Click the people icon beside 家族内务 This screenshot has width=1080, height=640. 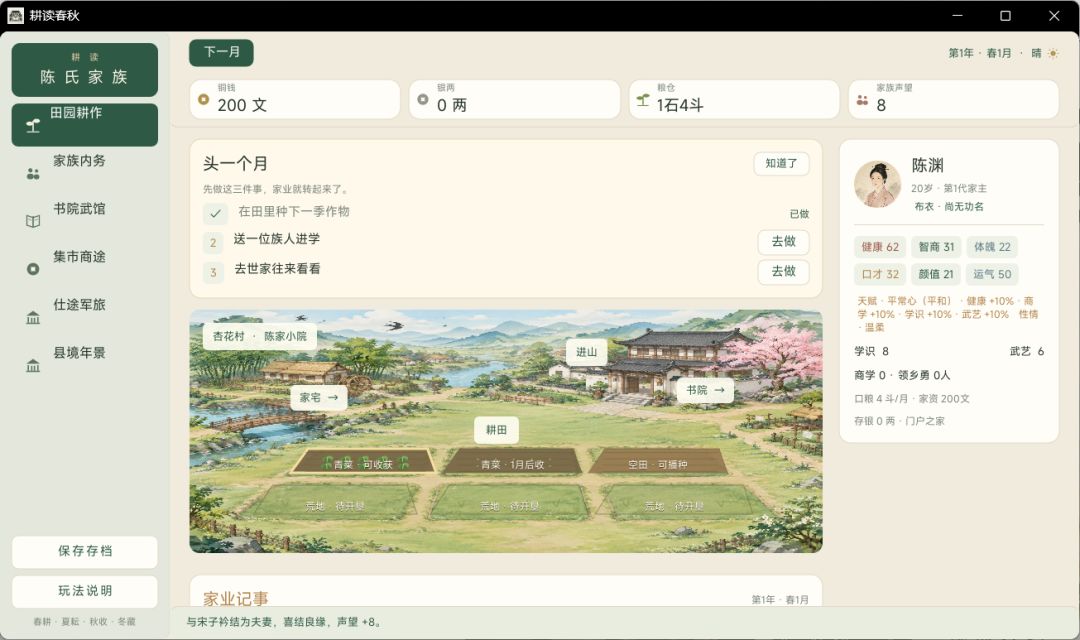32,174
